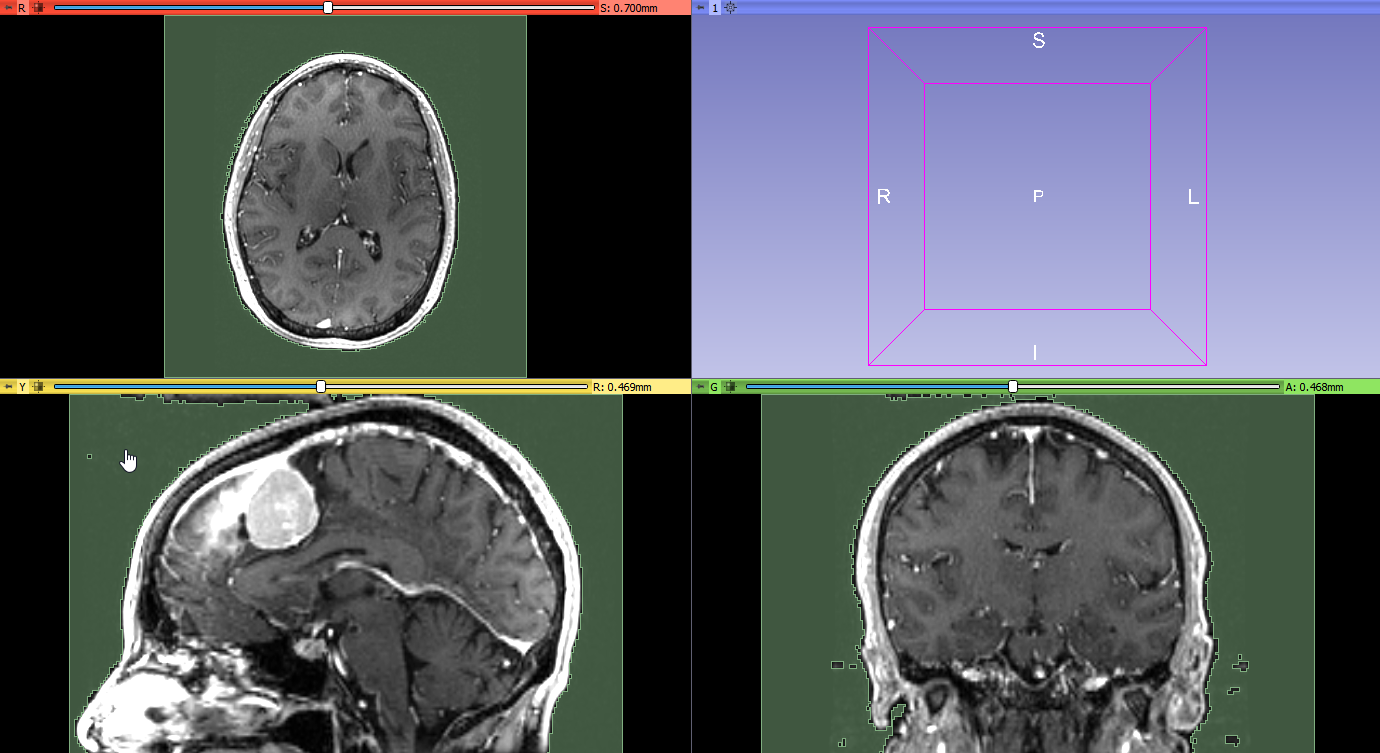Click the 'P' posterior label in 3D view
The width and height of the screenshot is (1380, 753).
pos(1038,196)
